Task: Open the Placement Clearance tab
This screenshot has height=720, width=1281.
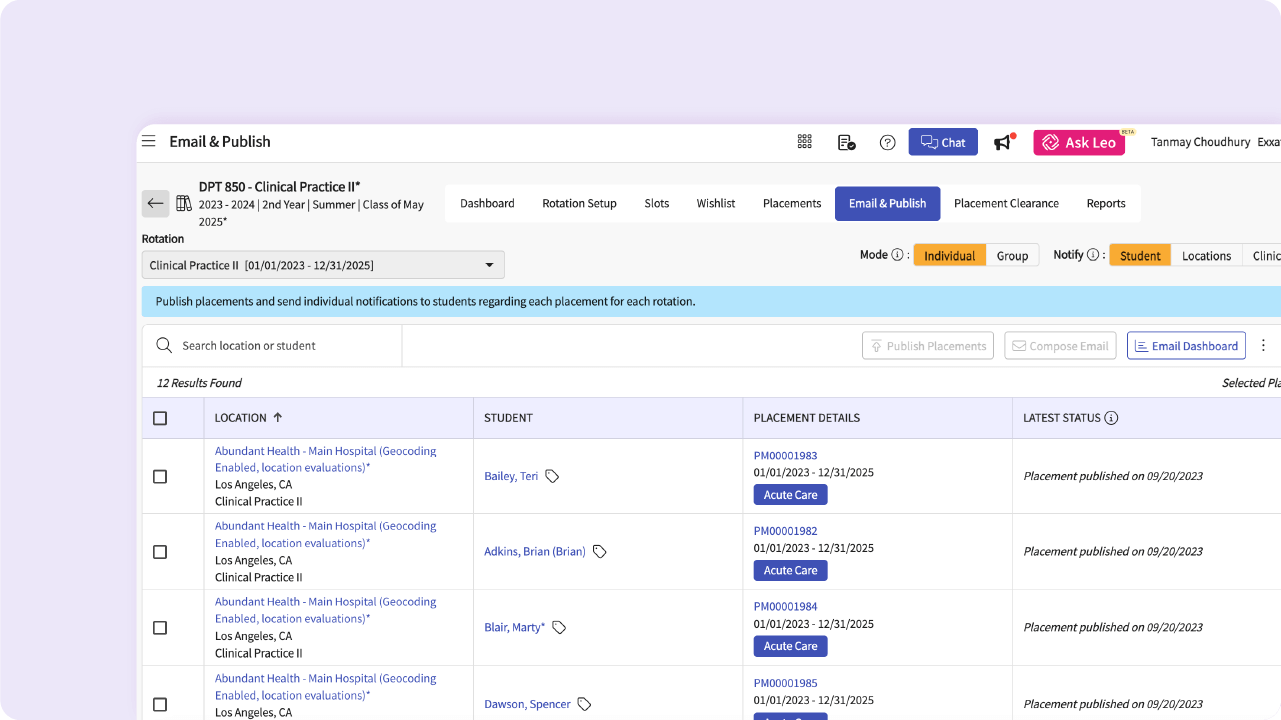Action: 1006,203
